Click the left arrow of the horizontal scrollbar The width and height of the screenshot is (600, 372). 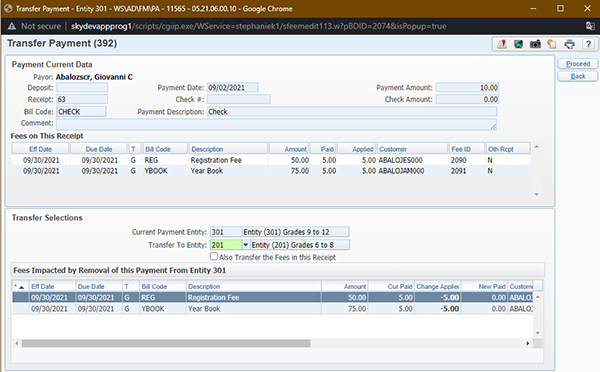pyautogui.click(x=16, y=343)
